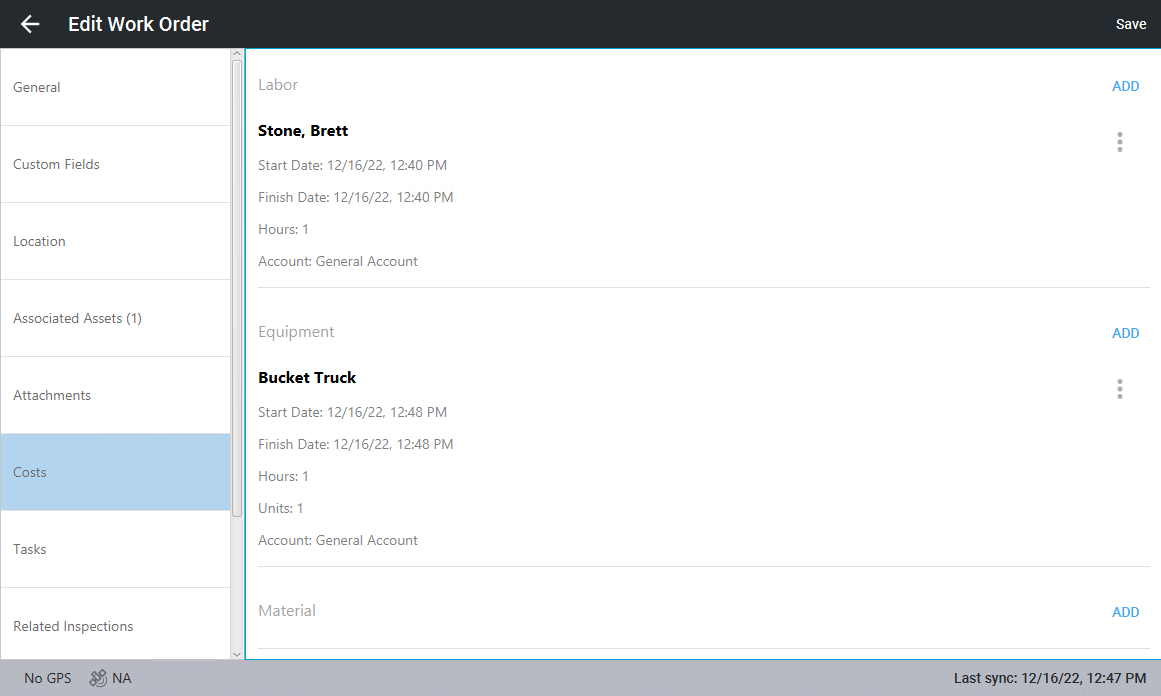Save the work order
Screen dimensions: 1161x696
pyautogui.click(x=1130, y=24)
